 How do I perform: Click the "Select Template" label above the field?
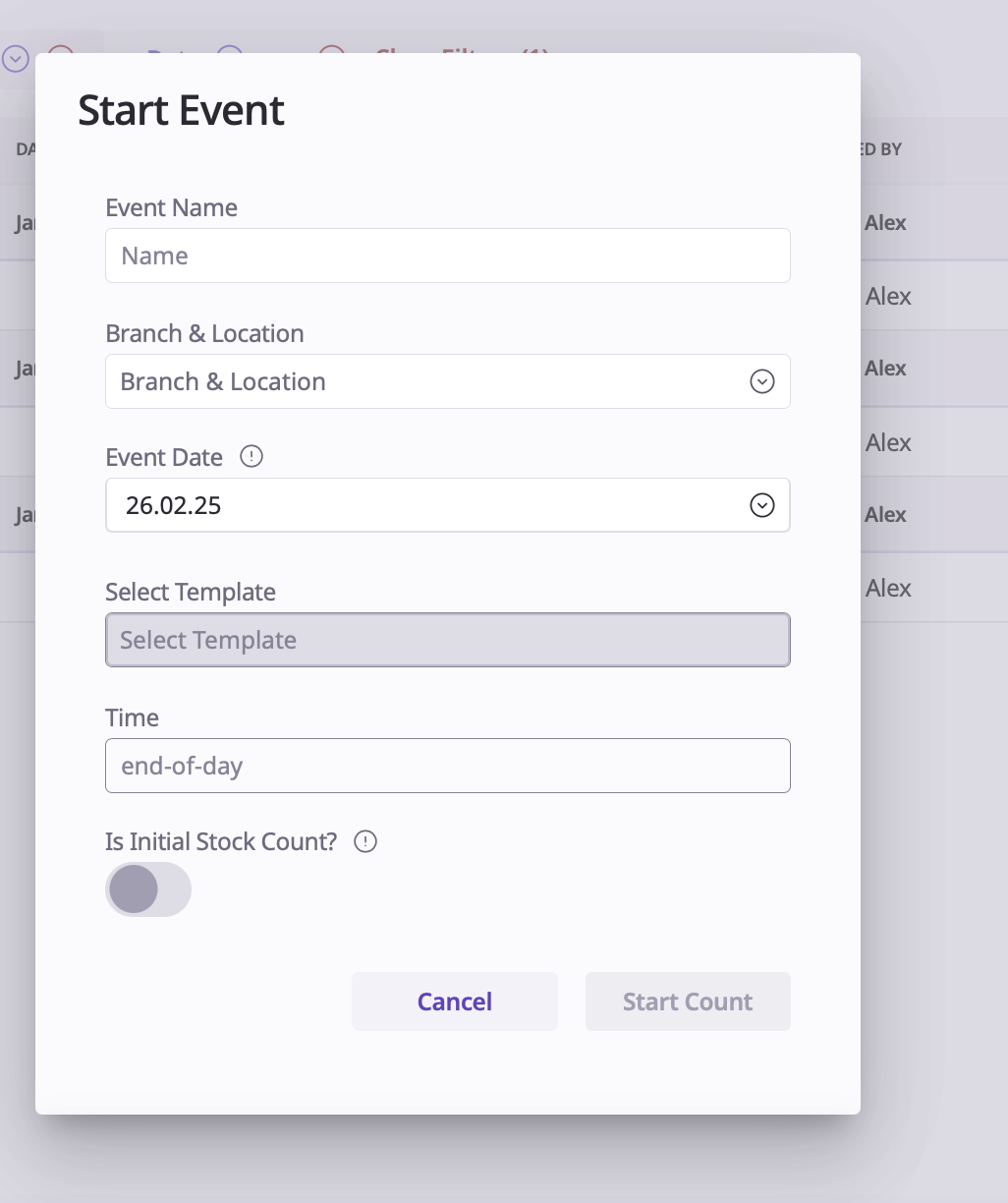(191, 592)
